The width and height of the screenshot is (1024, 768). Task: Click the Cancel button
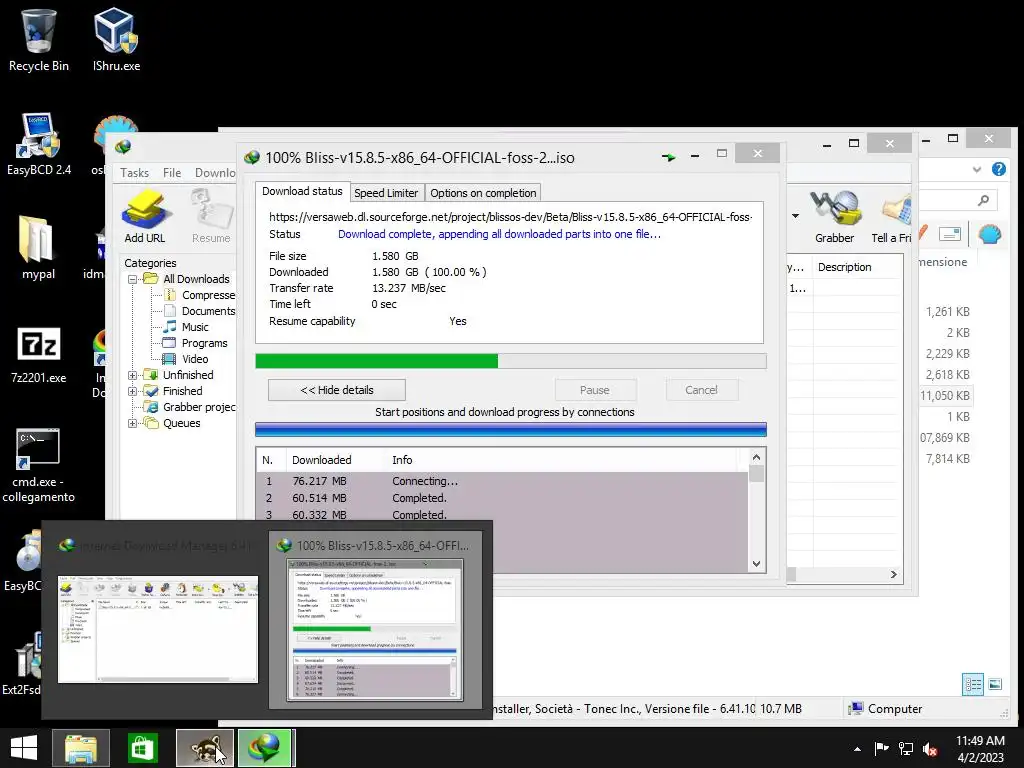pyautogui.click(x=701, y=390)
